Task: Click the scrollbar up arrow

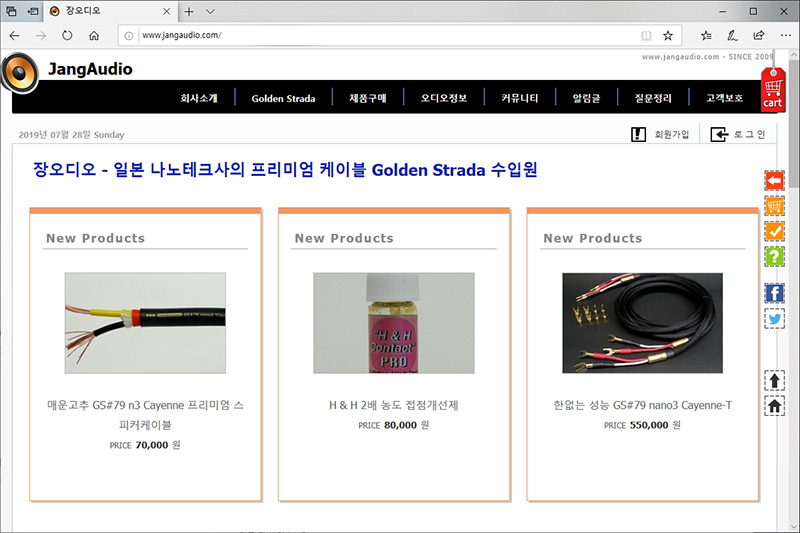Action: pos(794,54)
